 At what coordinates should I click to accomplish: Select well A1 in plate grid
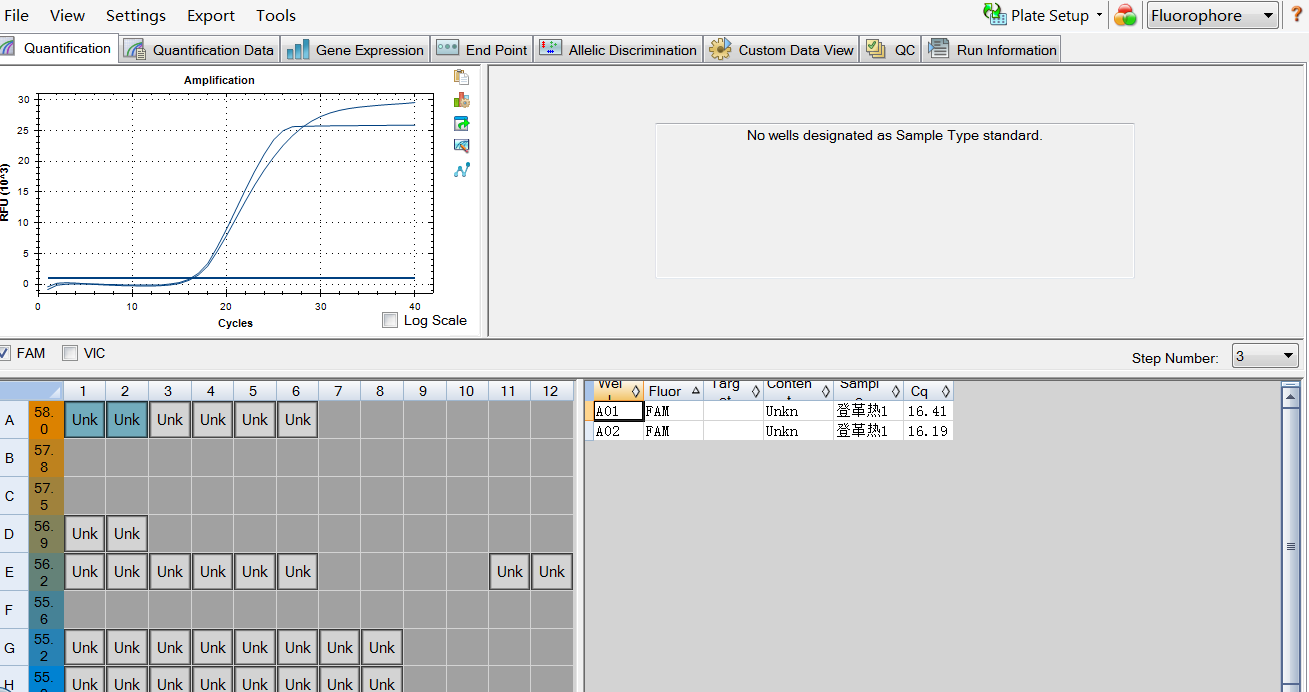pyautogui.click(x=85, y=420)
